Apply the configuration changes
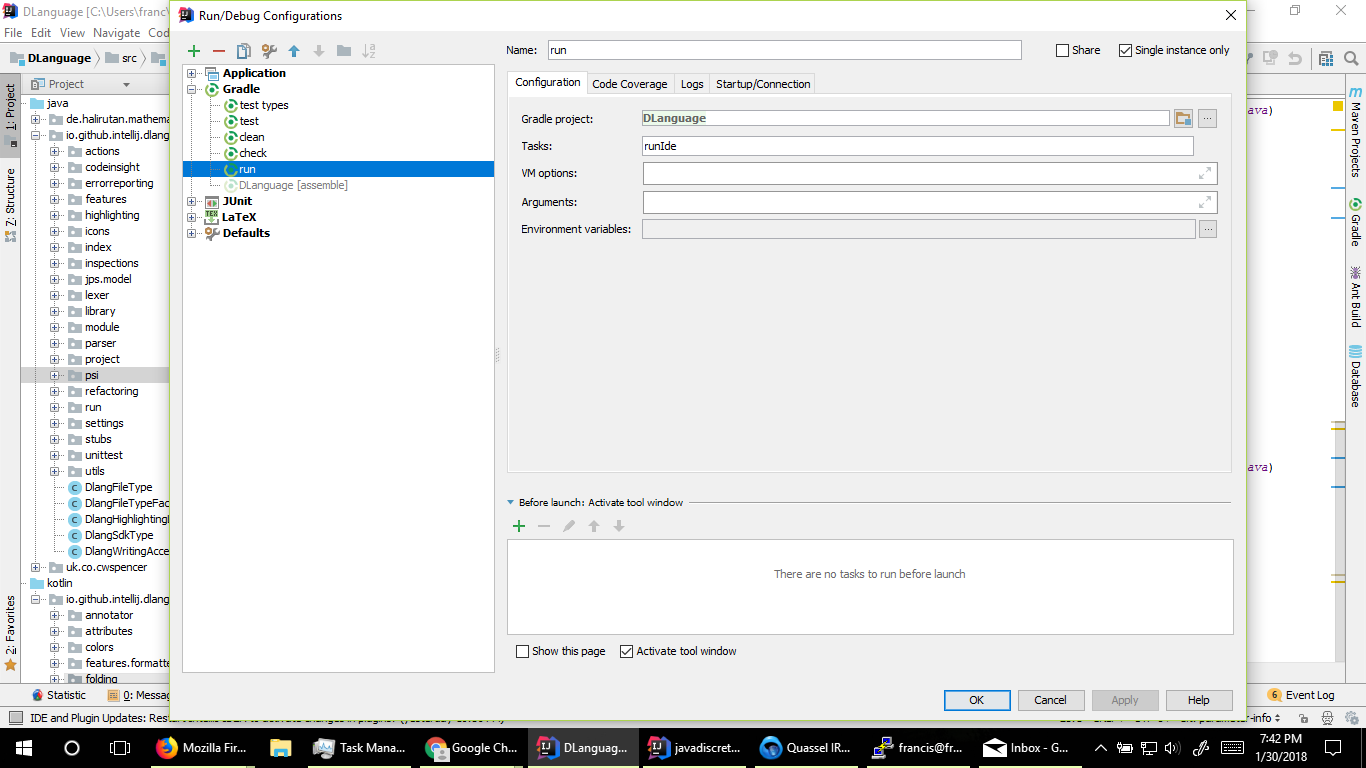Screen dimensions: 1366x768 [1124, 700]
